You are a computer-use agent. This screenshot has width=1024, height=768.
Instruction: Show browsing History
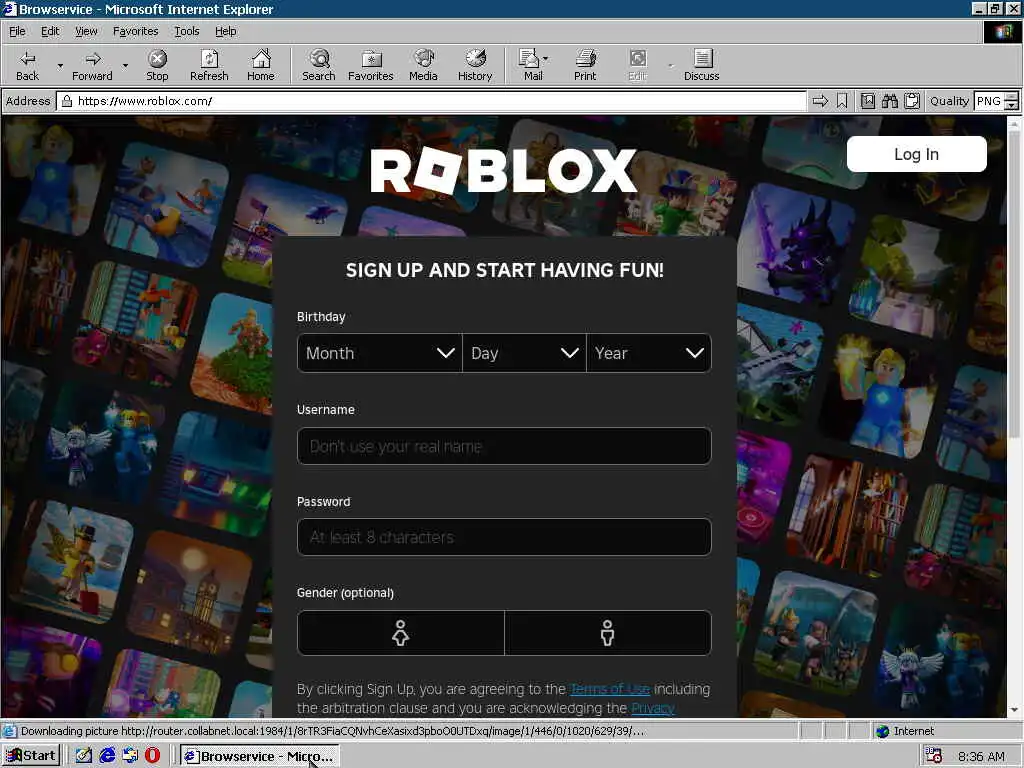pyautogui.click(x=475, y=65)
